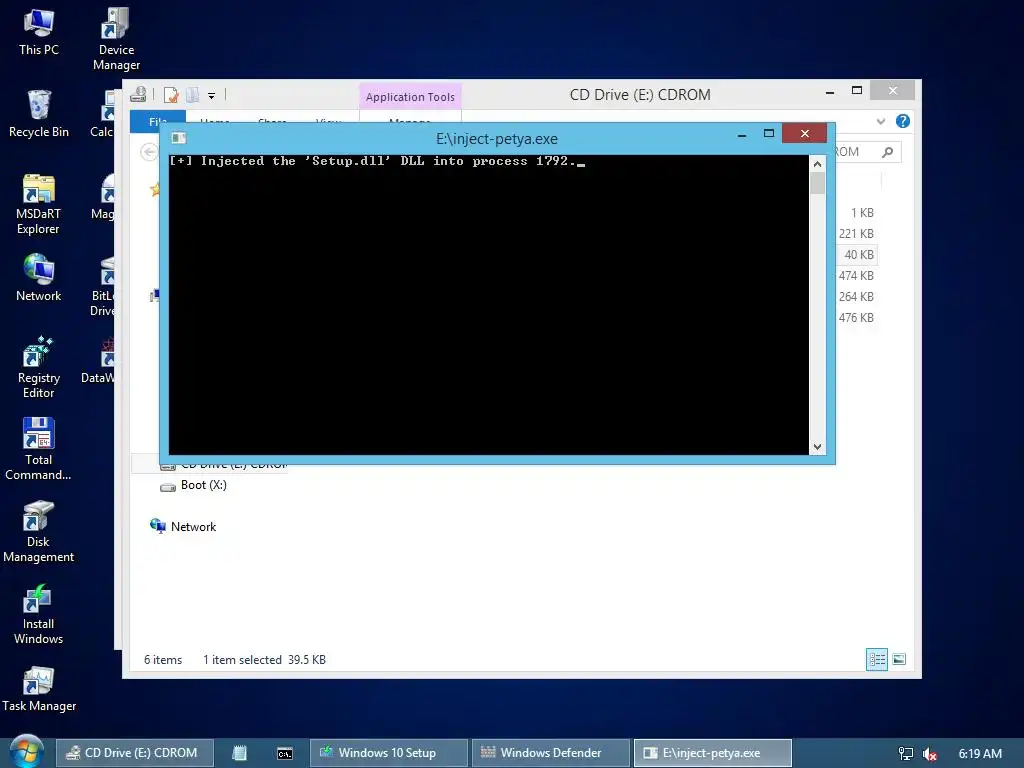The image size is (1024, 768).
Task: Click the 1 KB file size entry
Action: pos(862,213)
